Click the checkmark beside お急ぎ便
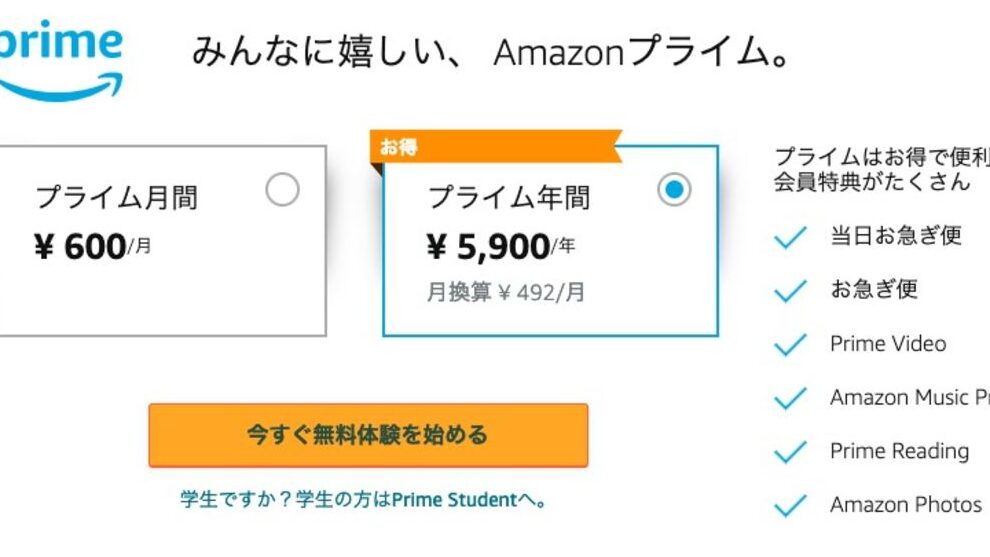This screenshot has height=557, width=990. [x=790, y=291]
